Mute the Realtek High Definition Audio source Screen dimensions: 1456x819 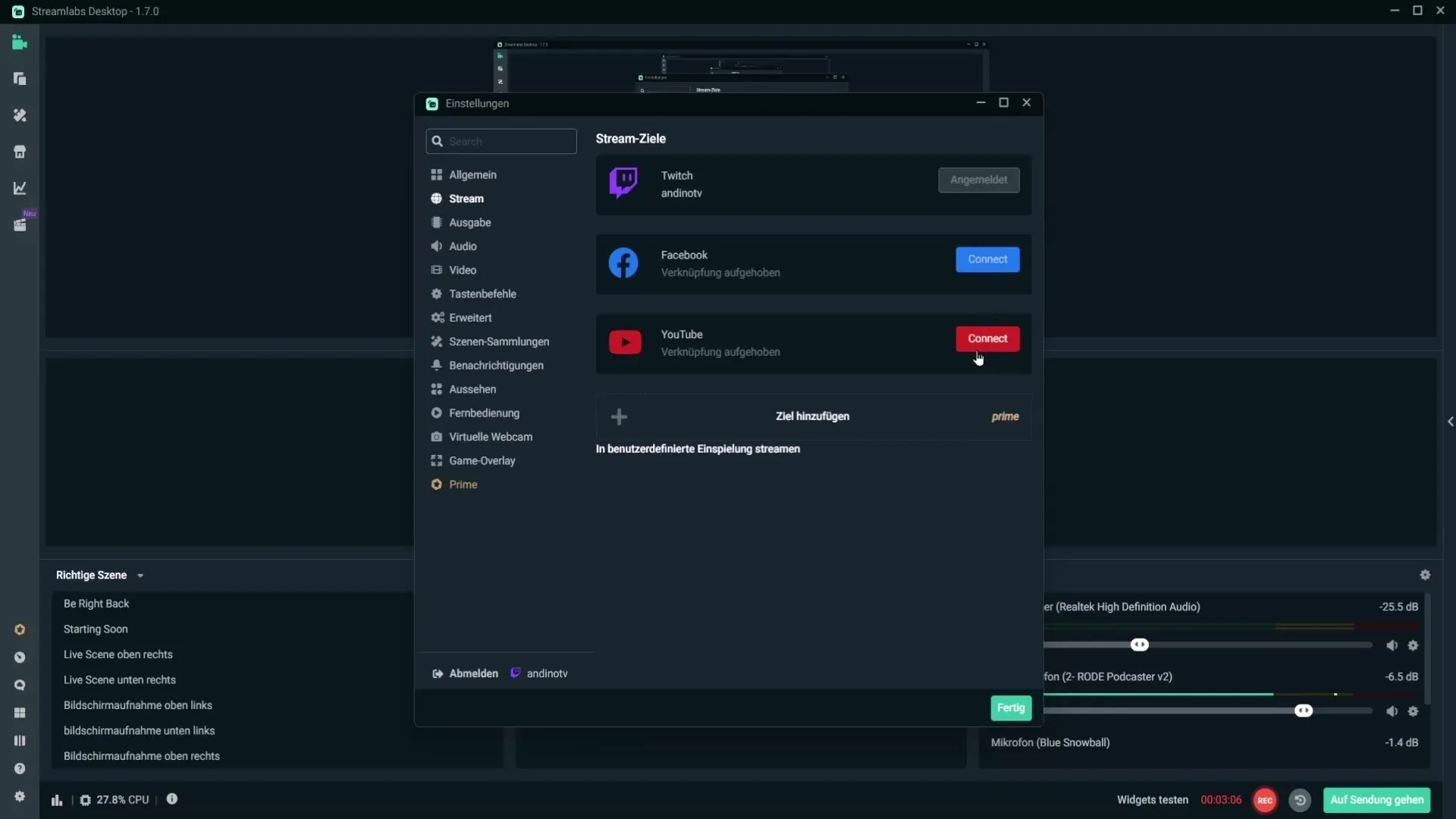coord(1392,645)
